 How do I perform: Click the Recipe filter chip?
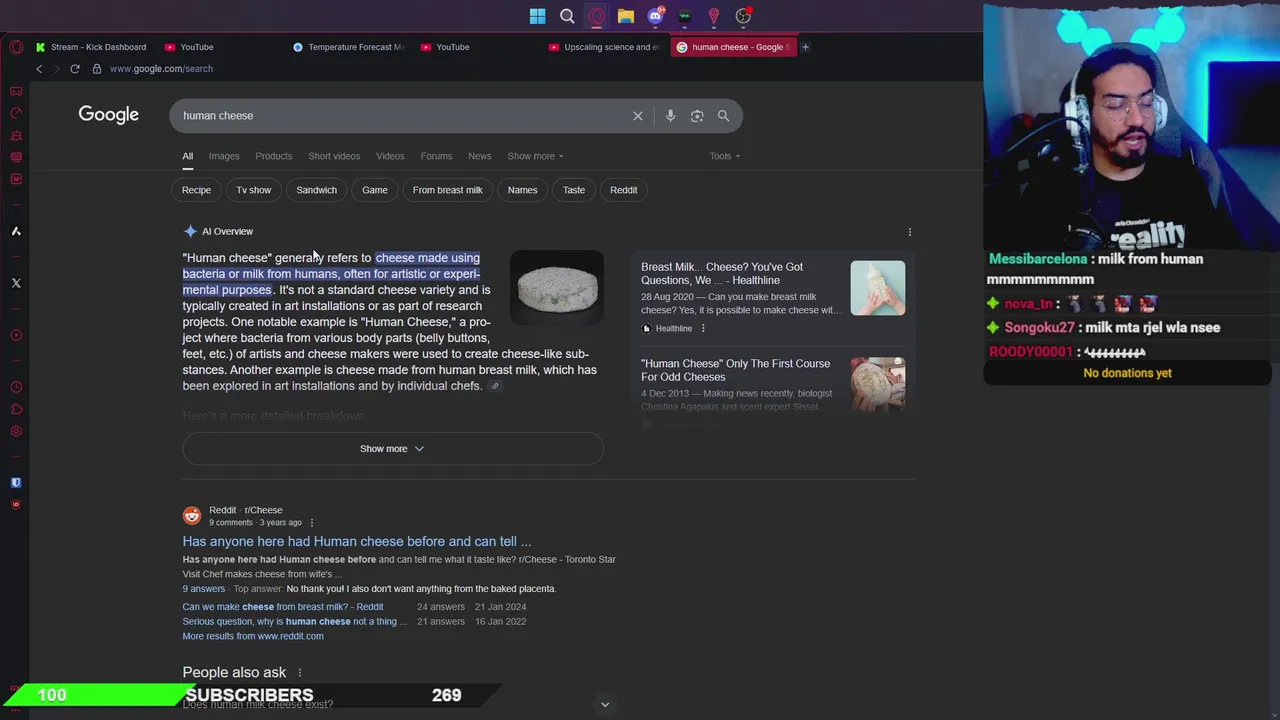click(196, 190)
